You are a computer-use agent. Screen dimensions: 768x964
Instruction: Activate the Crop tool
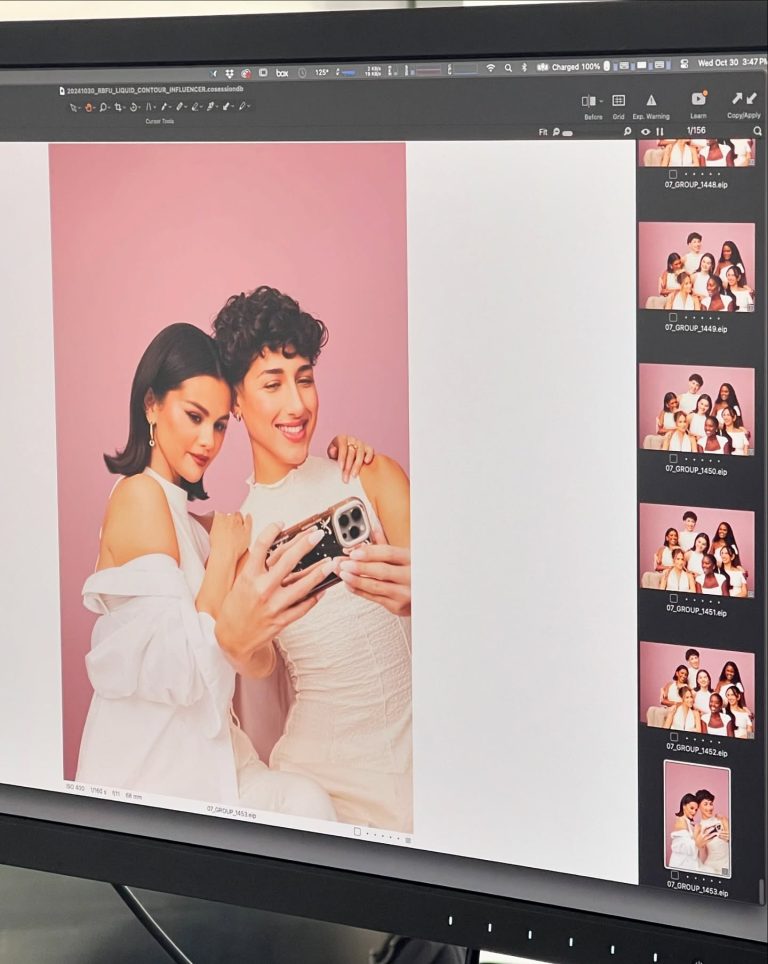pos(118,107)
